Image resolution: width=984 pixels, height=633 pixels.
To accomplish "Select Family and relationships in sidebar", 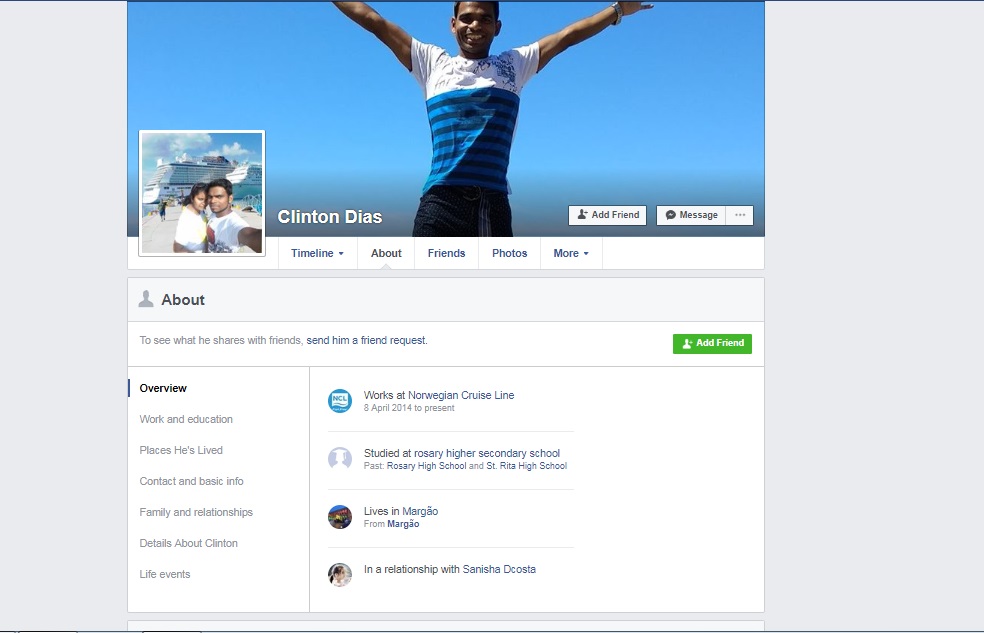I will pyautogui.click(x=196, y=512).
